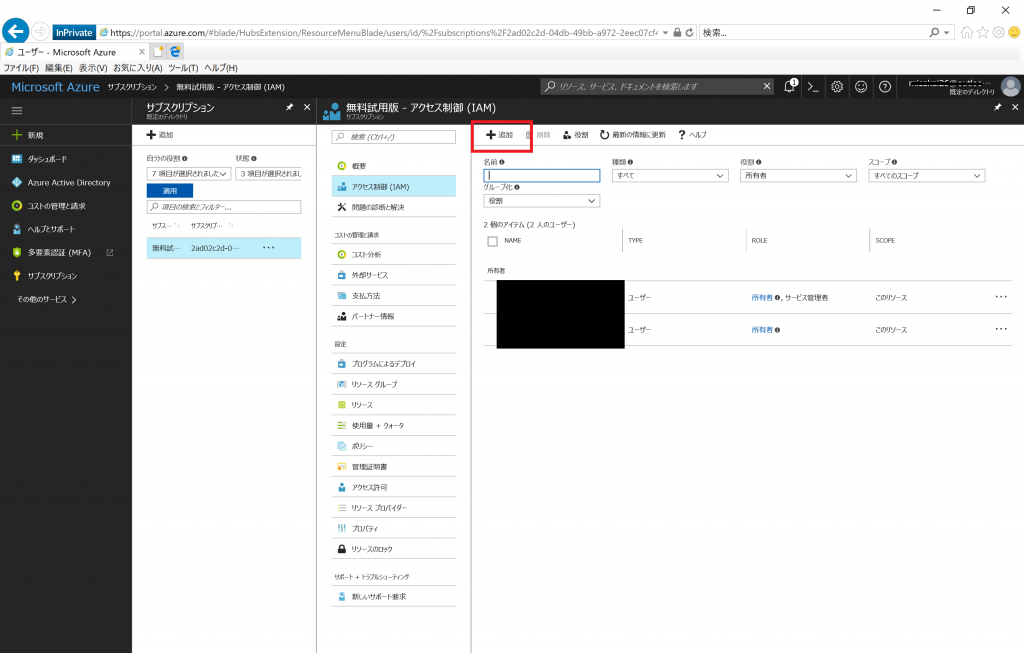Open 概要 in the resource menu

coord(394,166)
